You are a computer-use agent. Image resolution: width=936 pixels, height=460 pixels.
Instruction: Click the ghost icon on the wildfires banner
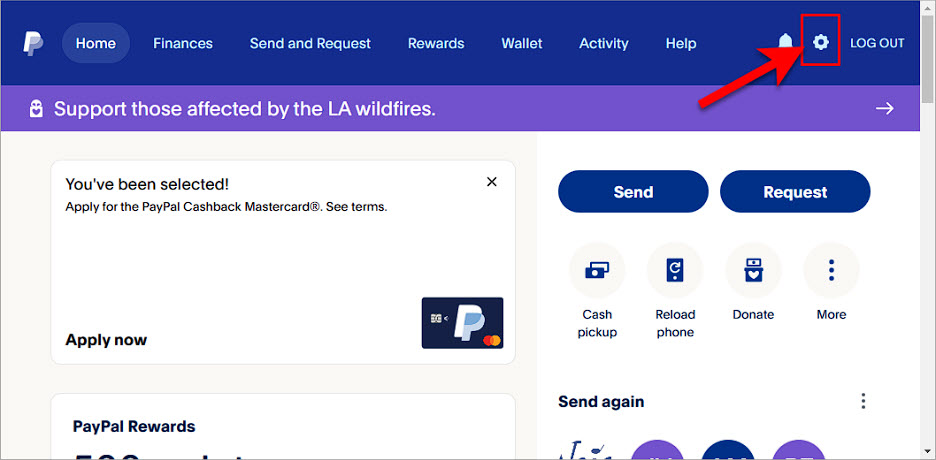tap(36, 109)
